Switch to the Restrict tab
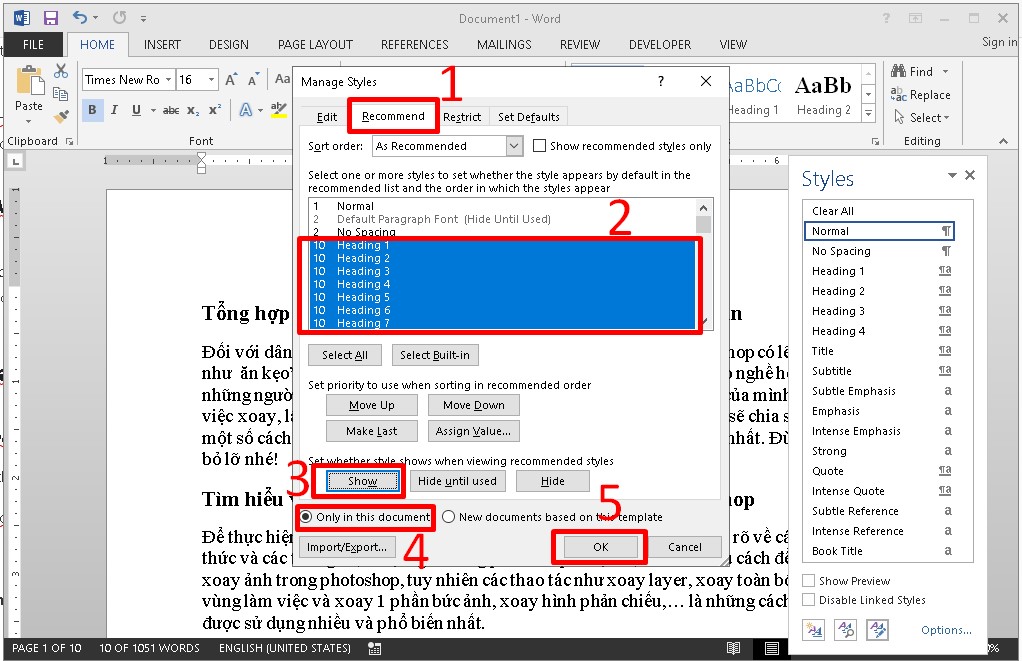 [x=462, y=116]
